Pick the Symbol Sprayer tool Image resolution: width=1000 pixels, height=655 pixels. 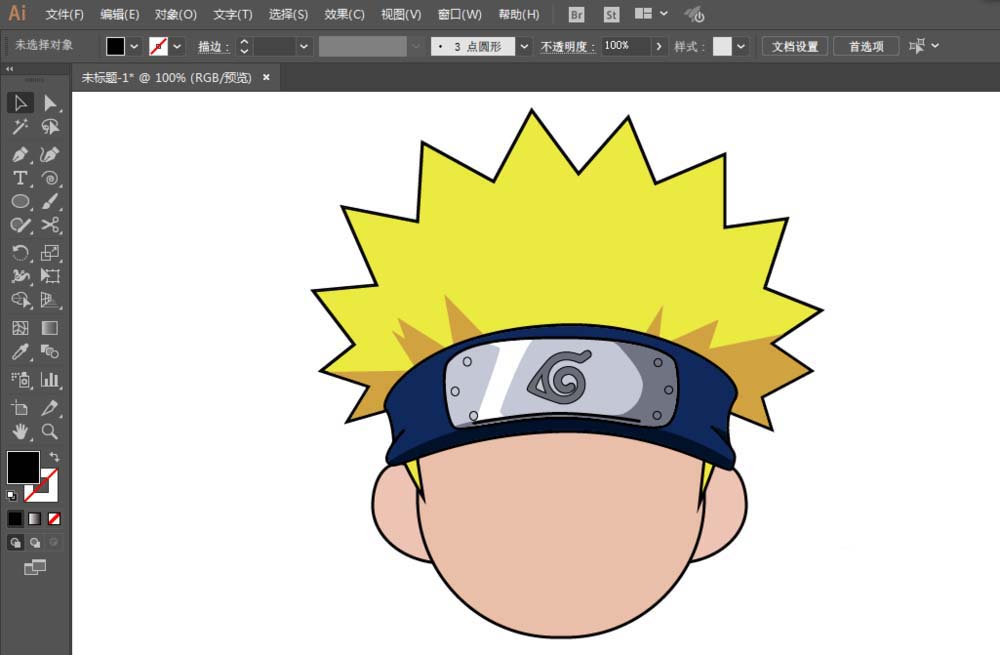point(20,380)
